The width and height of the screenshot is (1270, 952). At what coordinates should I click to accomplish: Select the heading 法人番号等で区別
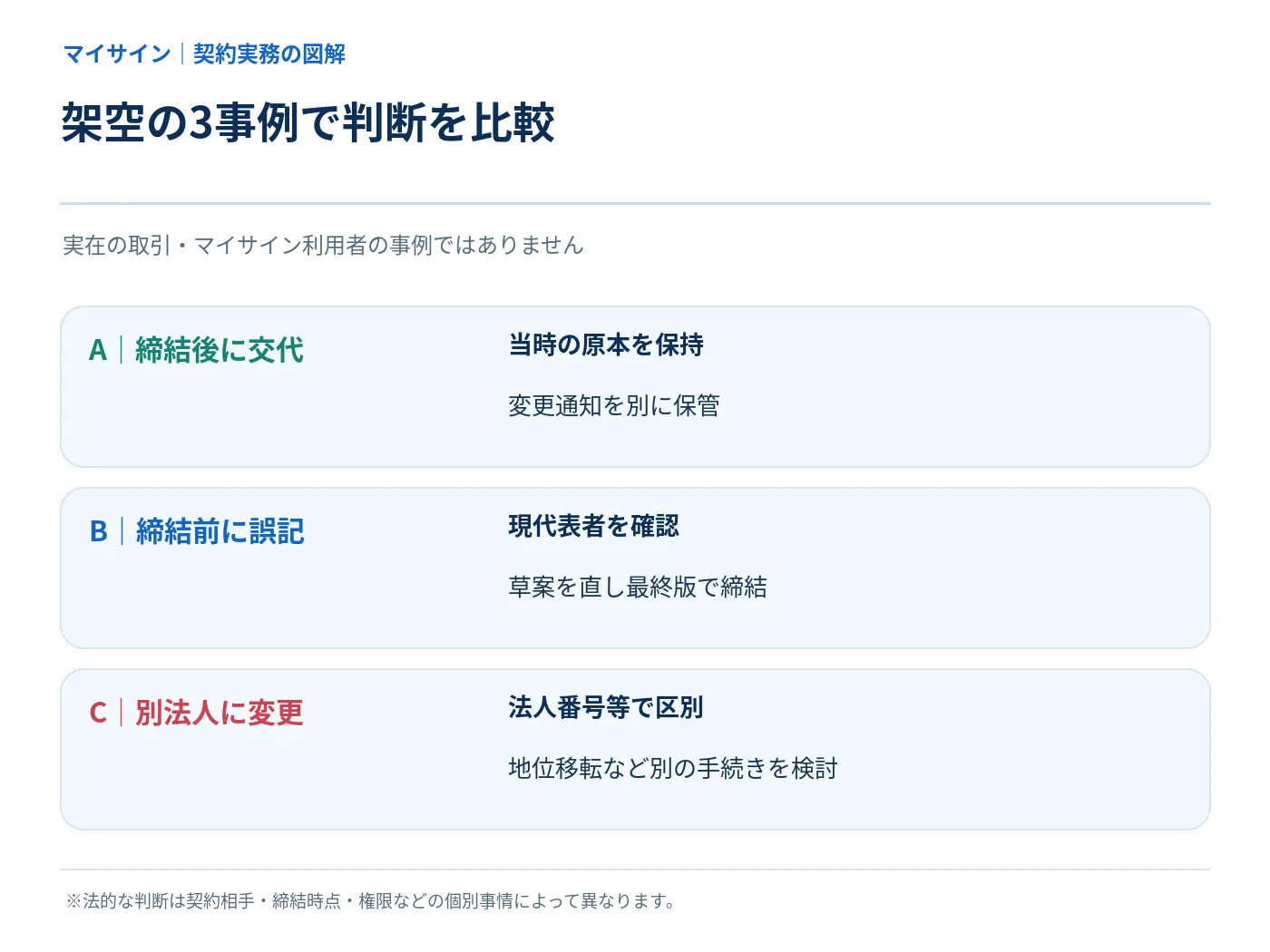pos(606,707)
